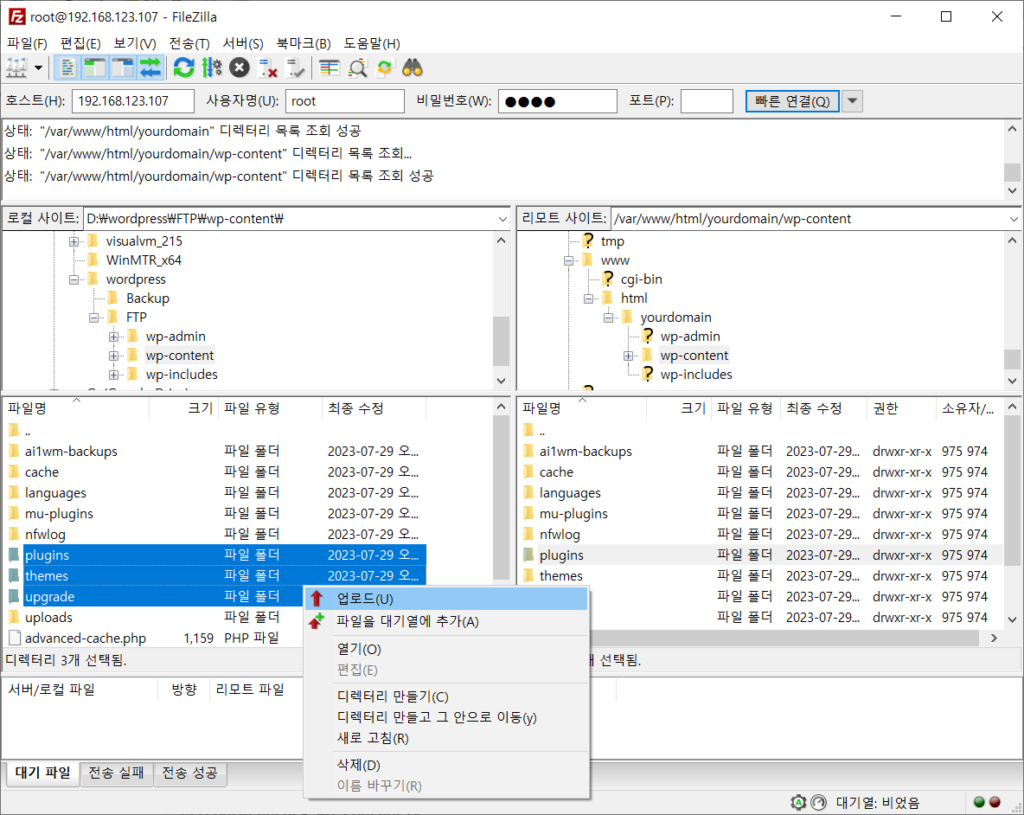The height and width of the screenshot is (815, 1024).
Task: Choose 삭제(D) from the context menu
Action: [x=446, y=765]
